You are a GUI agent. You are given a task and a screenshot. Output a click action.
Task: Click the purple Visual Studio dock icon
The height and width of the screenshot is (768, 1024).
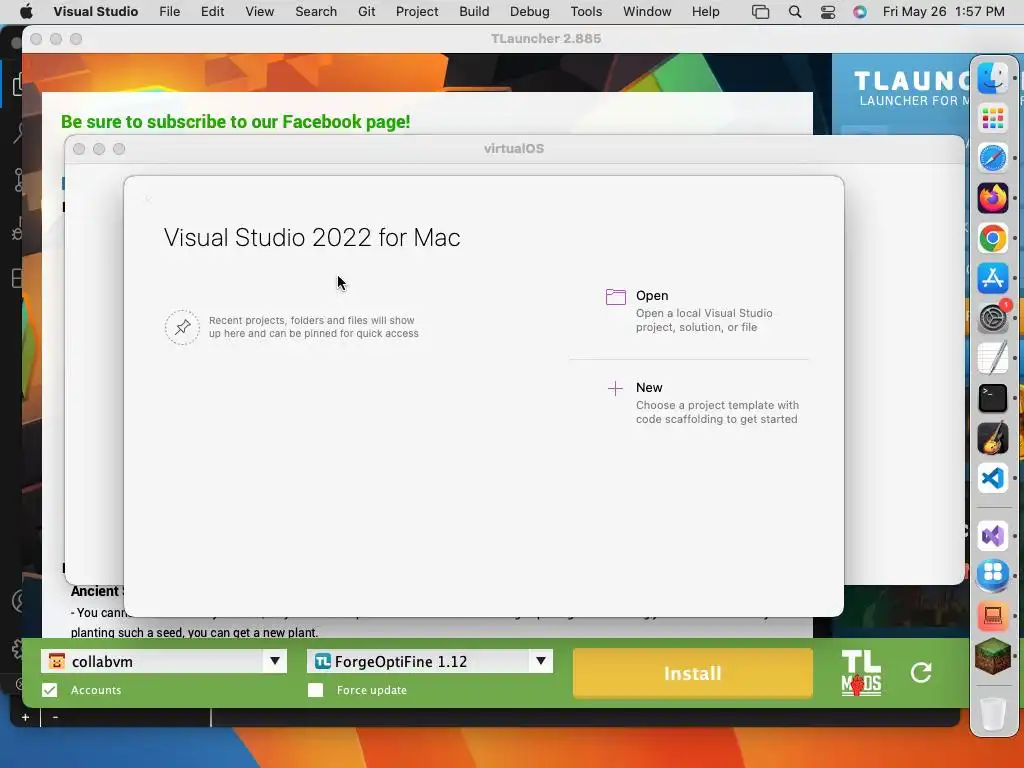point(993,536)
